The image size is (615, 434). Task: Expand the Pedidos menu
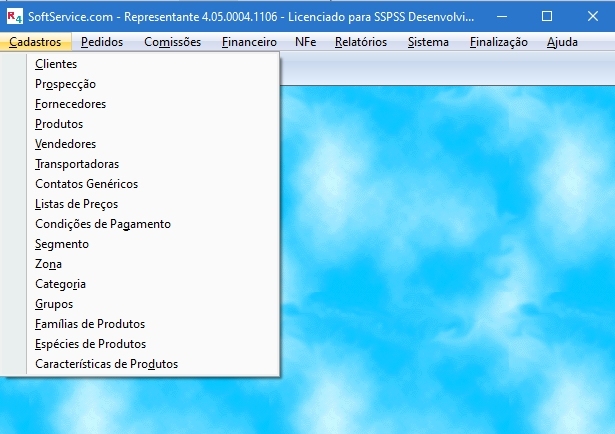(102, 42)
